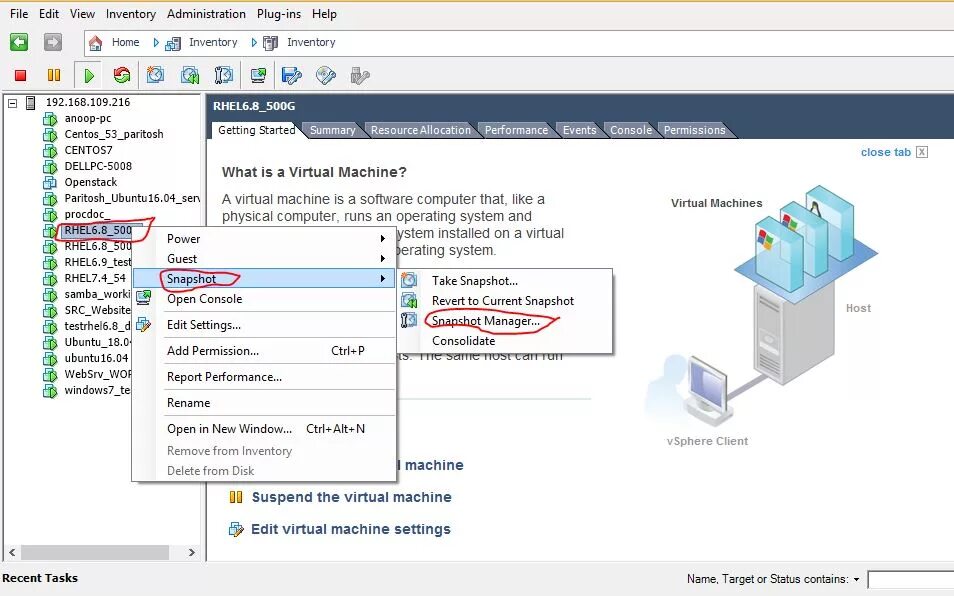954x596 pixels.
Task: Click the Reset virtual machine toolbar icon
Action: click(122, 75)
